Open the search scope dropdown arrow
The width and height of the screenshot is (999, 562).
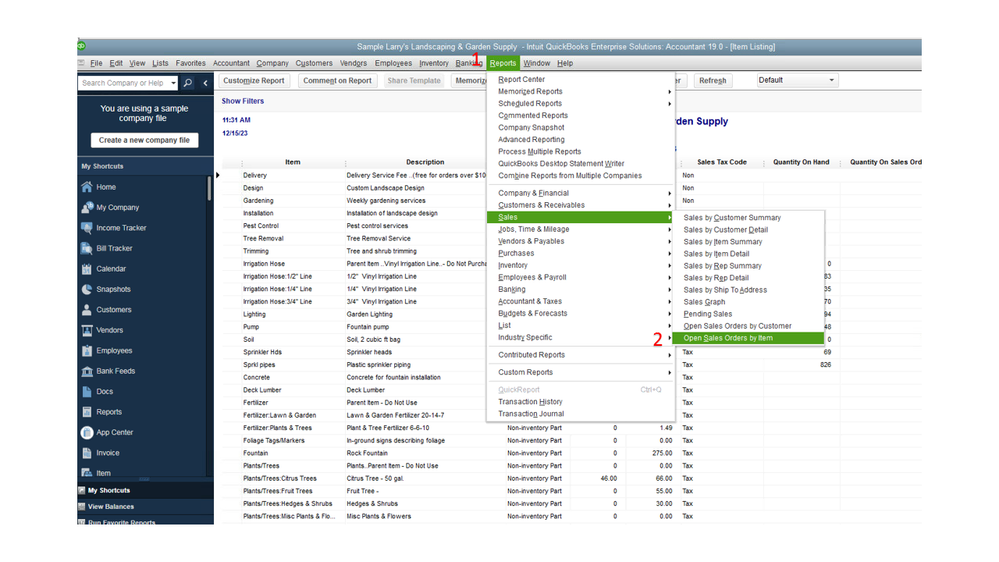pyautogui.click(x=173, y=83)
